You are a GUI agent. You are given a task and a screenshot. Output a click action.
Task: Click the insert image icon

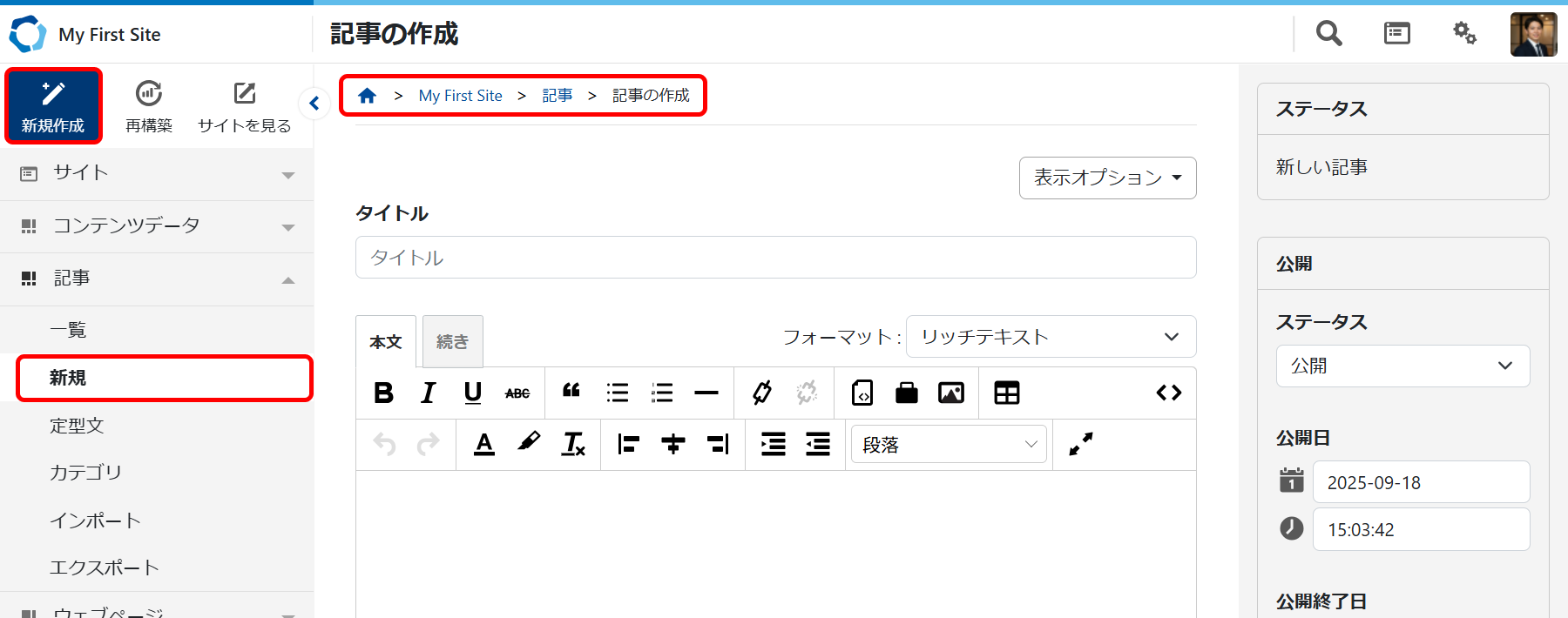tap(951, 393)
